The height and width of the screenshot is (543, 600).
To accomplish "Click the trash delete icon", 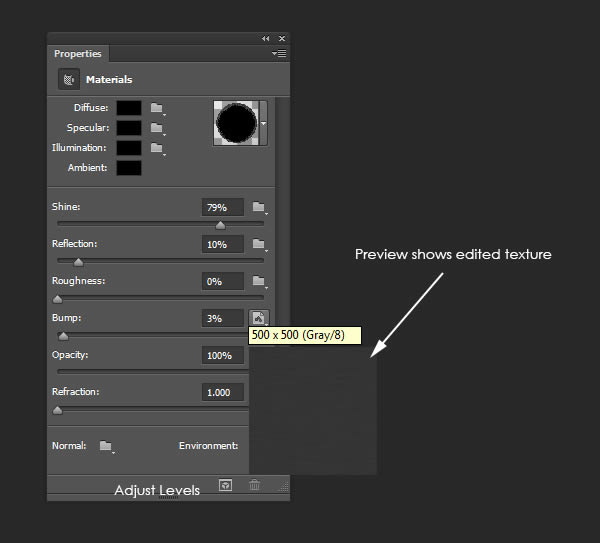I will (x=254, y=486).
